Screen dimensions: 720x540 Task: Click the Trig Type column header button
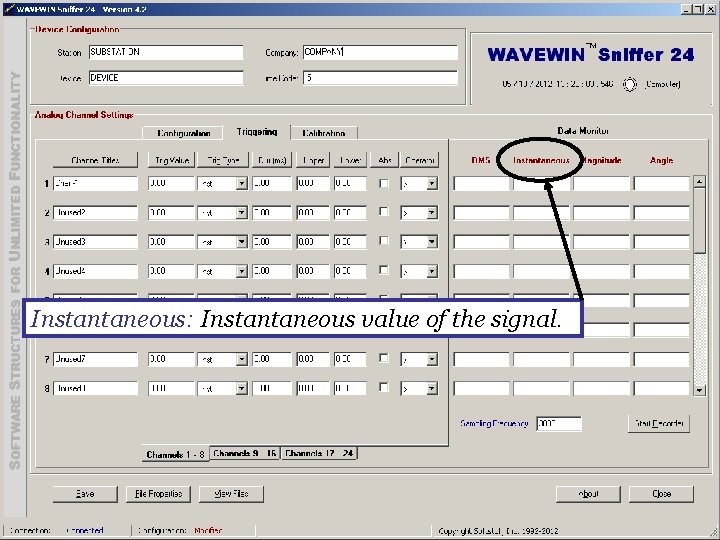point(223,160)
